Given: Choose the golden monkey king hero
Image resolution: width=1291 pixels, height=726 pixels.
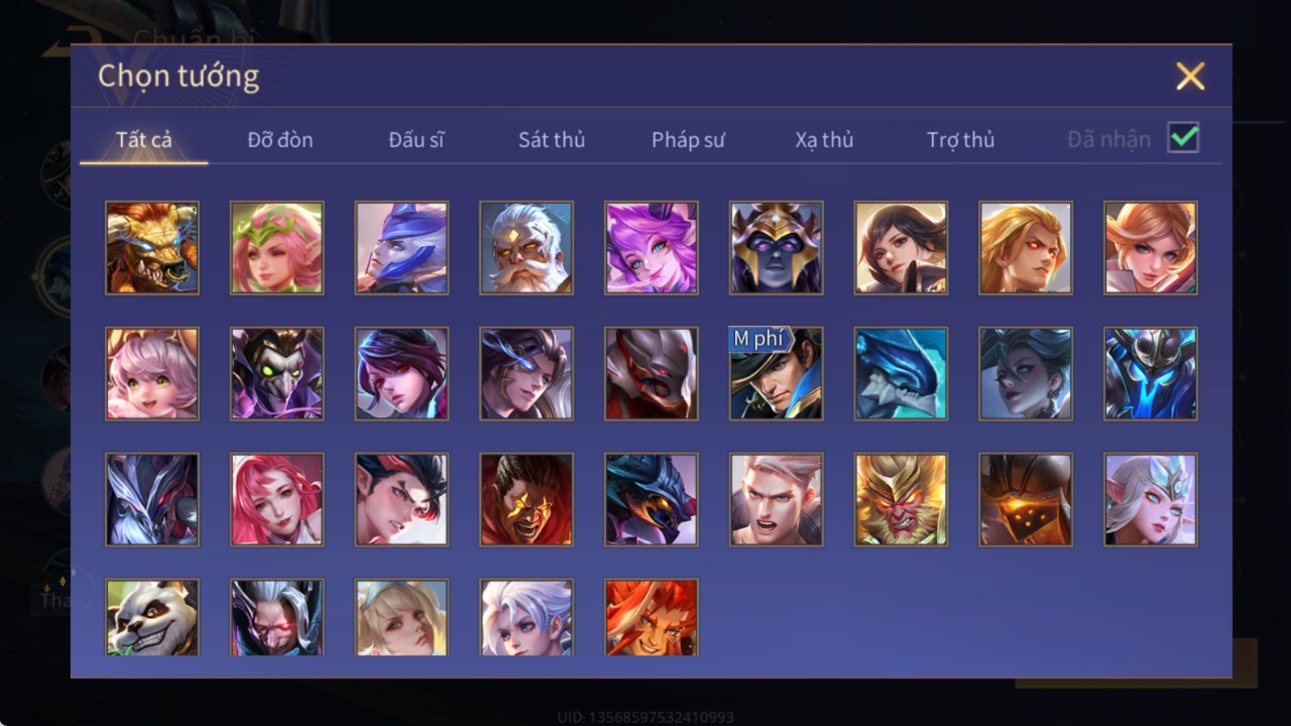Looking at the screenshot, I should coord(901,500).
